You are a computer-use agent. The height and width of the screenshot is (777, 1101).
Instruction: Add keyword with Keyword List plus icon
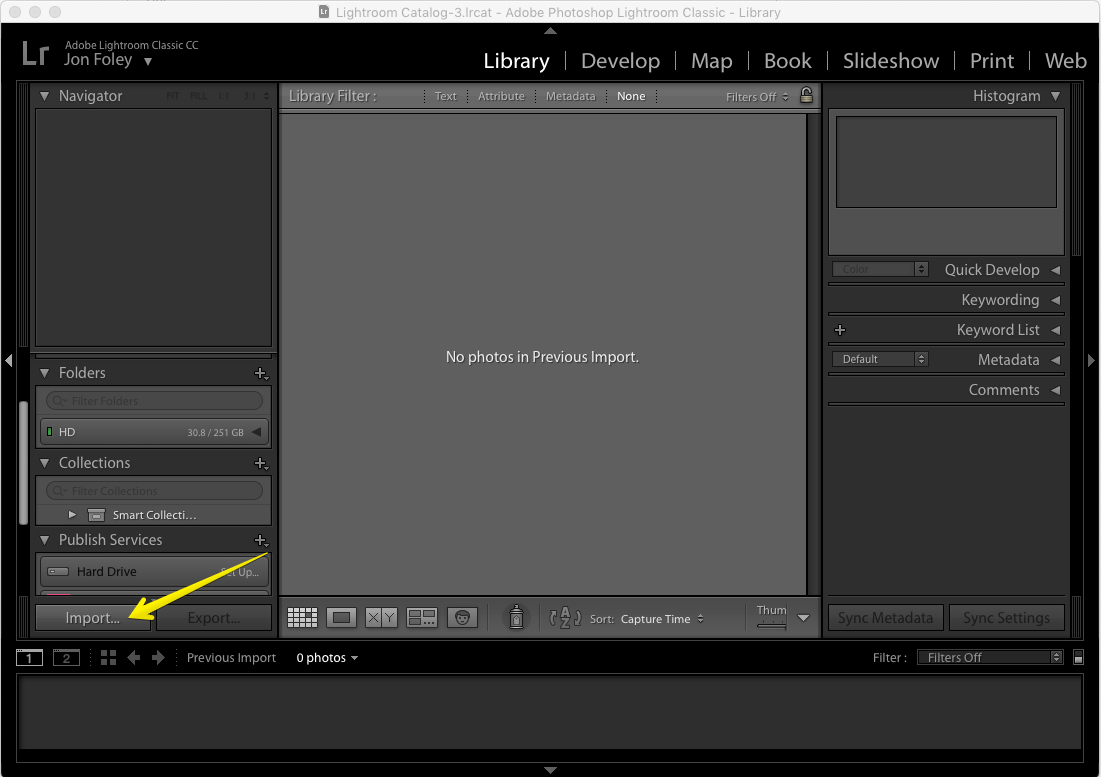tap(840, 330)
